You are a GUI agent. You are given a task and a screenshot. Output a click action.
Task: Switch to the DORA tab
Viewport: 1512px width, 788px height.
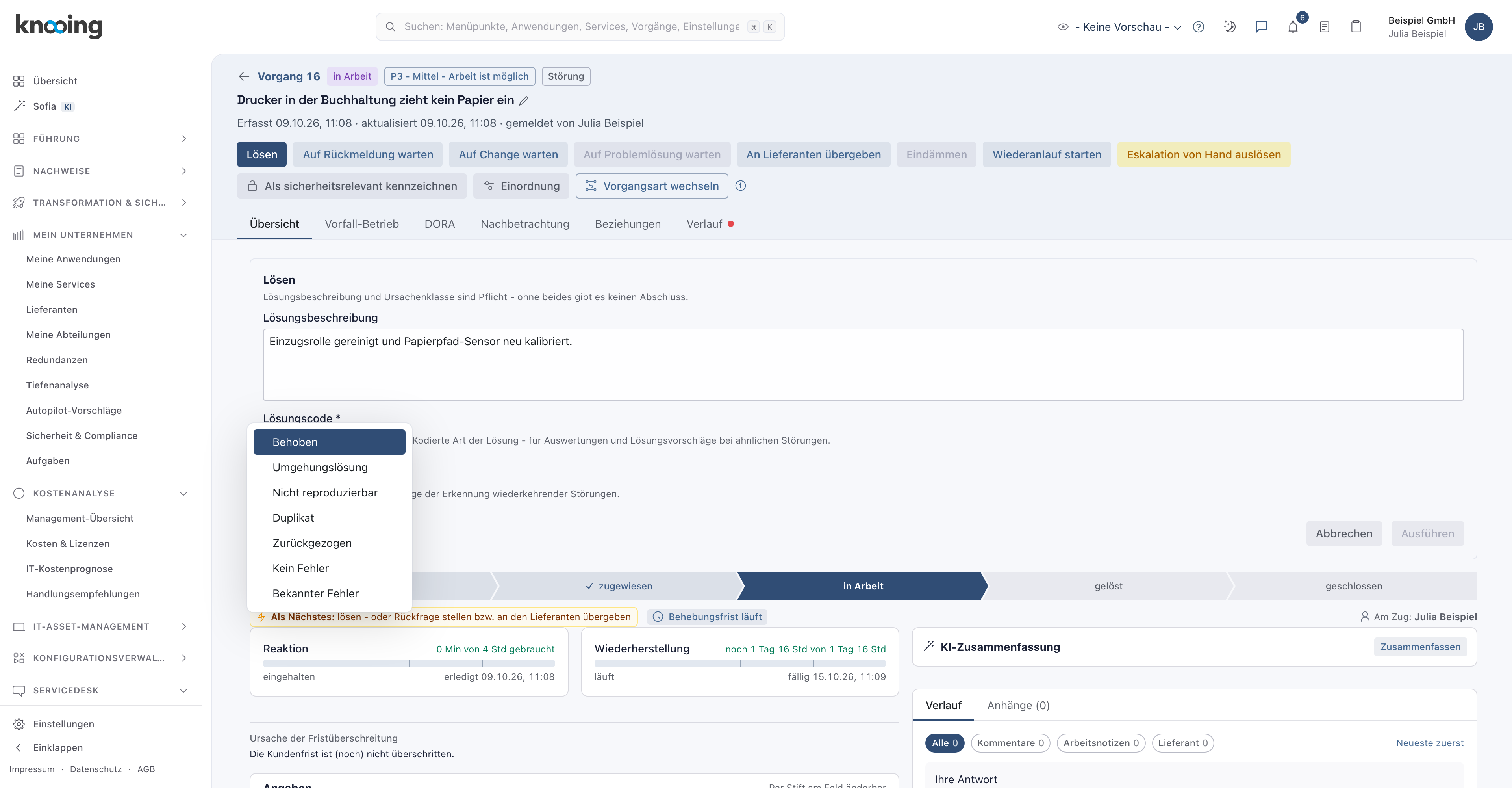(440, 224)
